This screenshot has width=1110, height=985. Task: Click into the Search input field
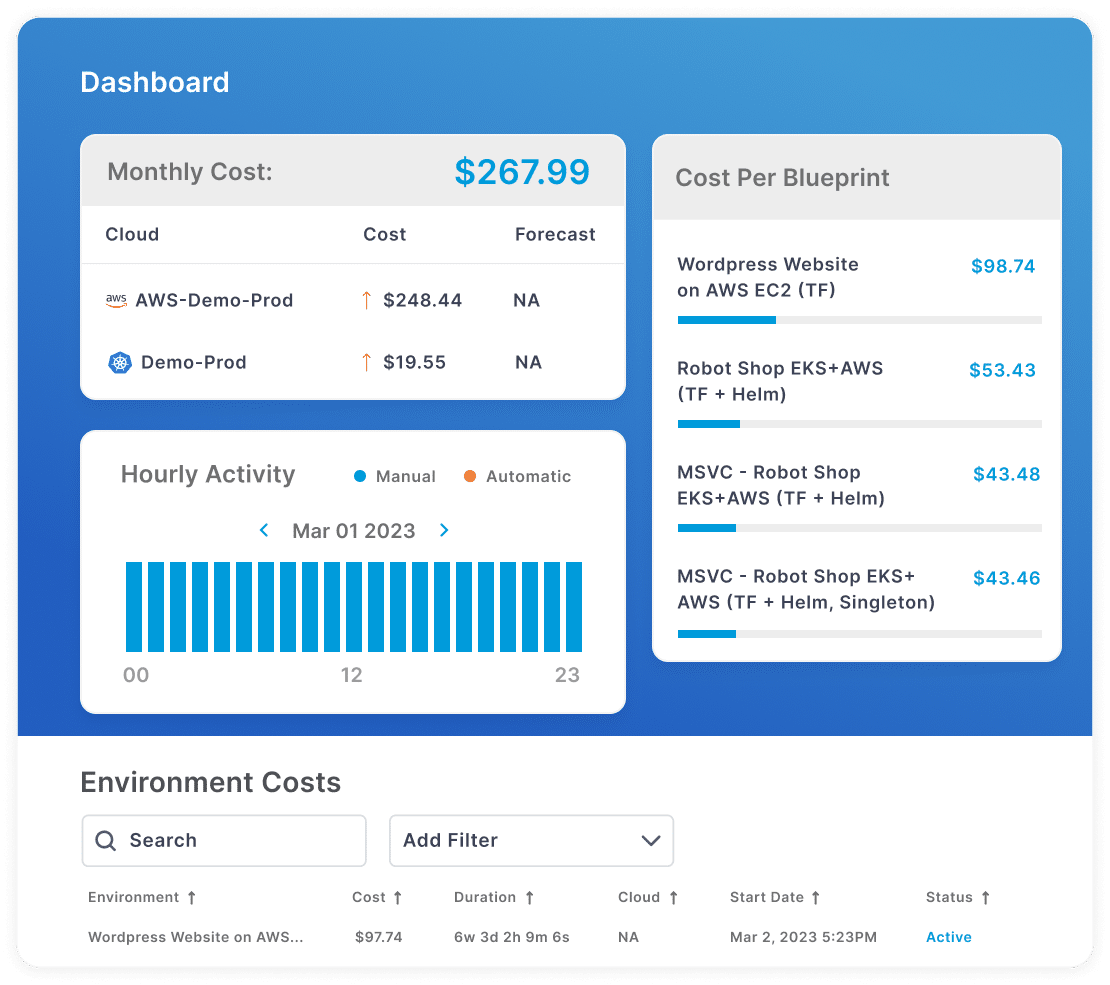click(240, 840)
